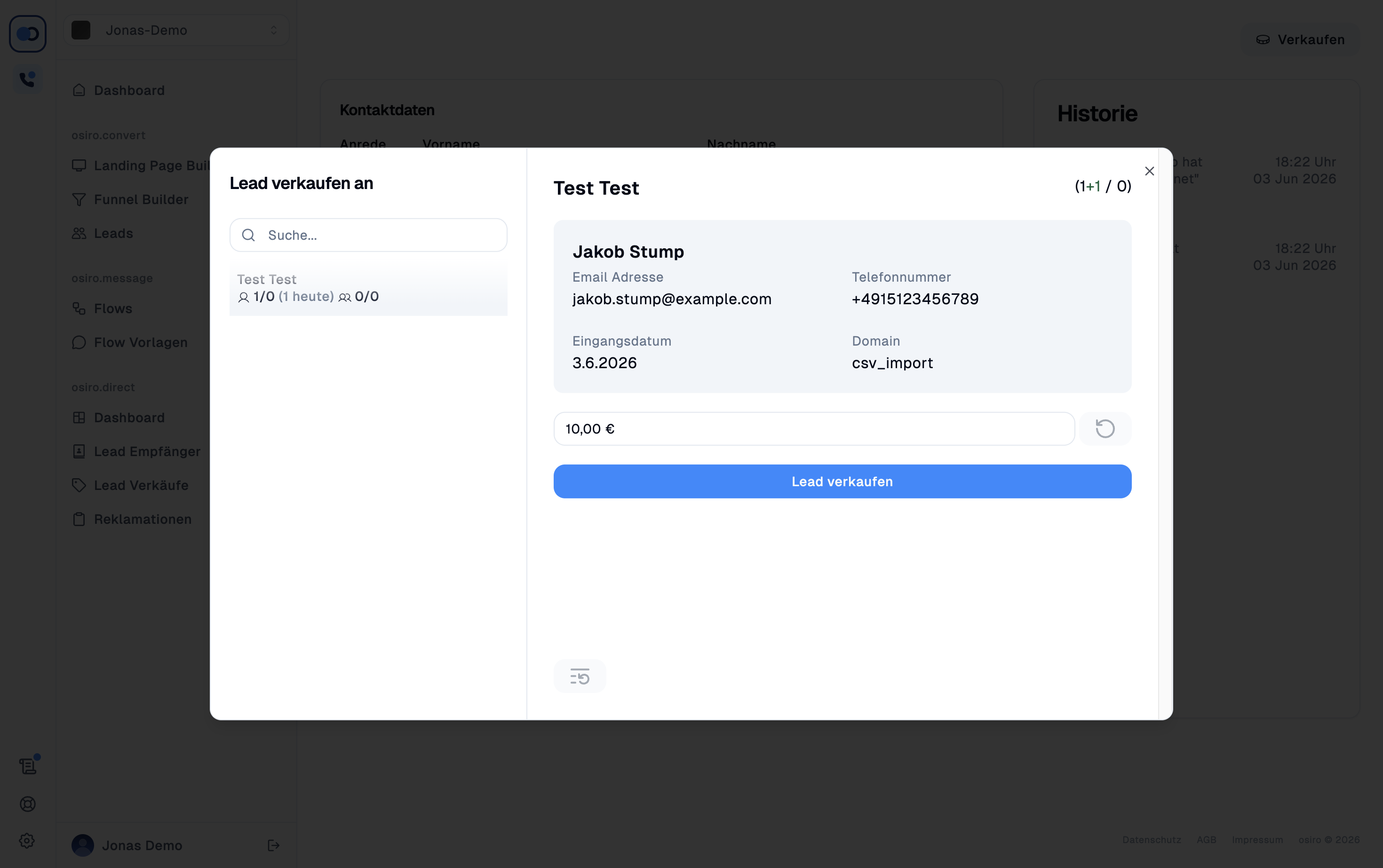Click the Jonas Demo user name
The image size is (1383, 868).
(142, 845)
